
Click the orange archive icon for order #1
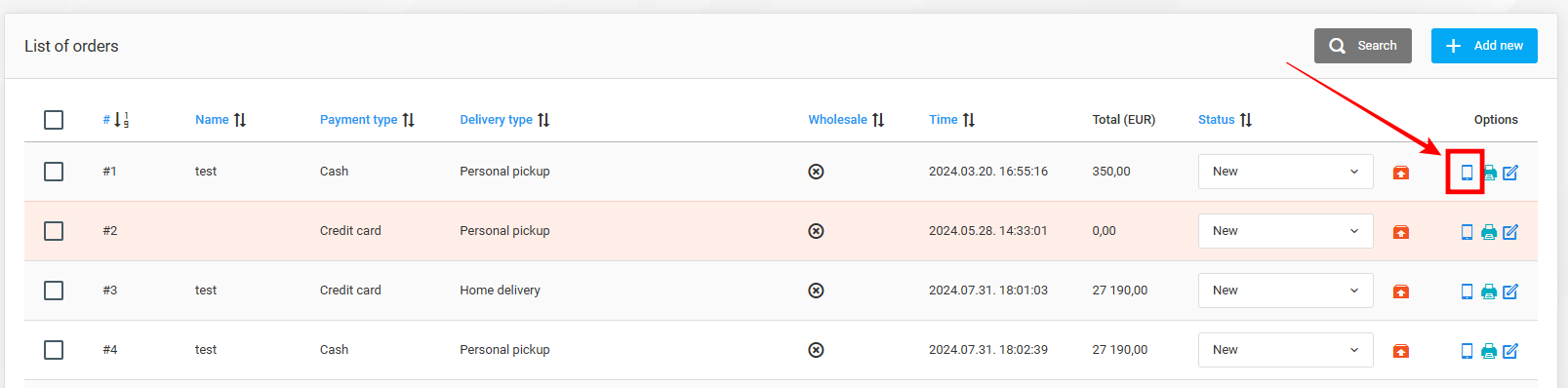1401,173
